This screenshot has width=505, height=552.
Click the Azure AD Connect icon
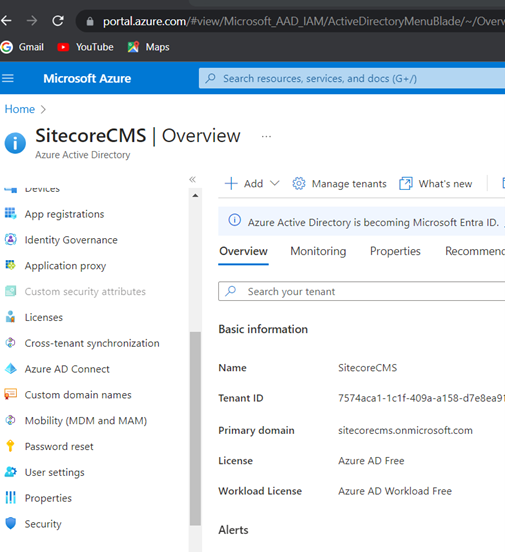tap(11, 369)
